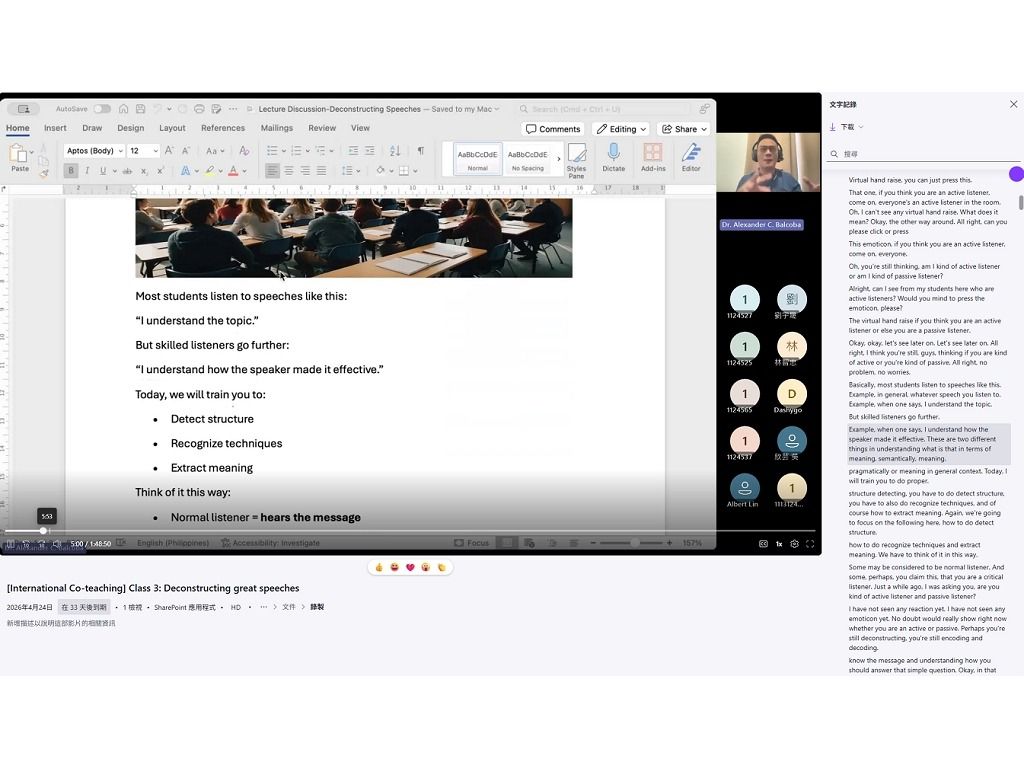
Task: Open the Add-ins button
Action: 652,157
